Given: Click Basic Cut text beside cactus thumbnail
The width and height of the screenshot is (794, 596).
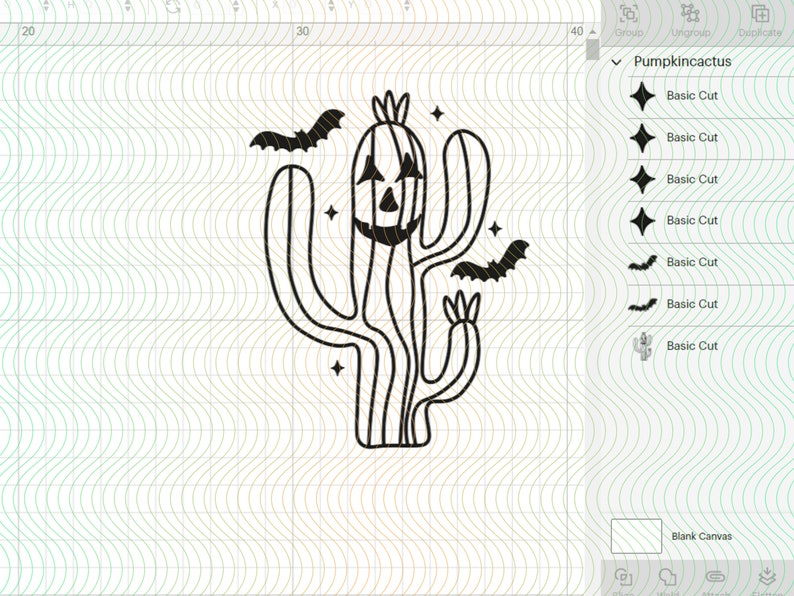Looking at the screenshot, I should [692, 346].
